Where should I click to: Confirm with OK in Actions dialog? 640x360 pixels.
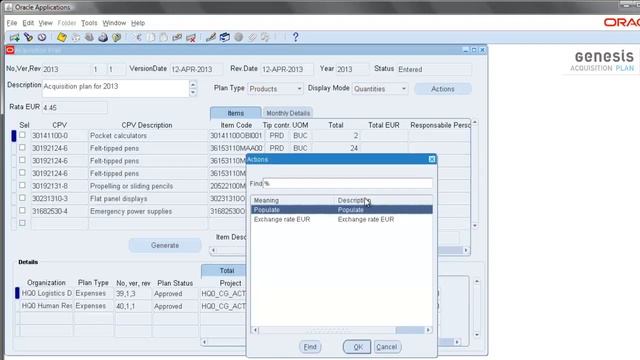pos(357,347)
